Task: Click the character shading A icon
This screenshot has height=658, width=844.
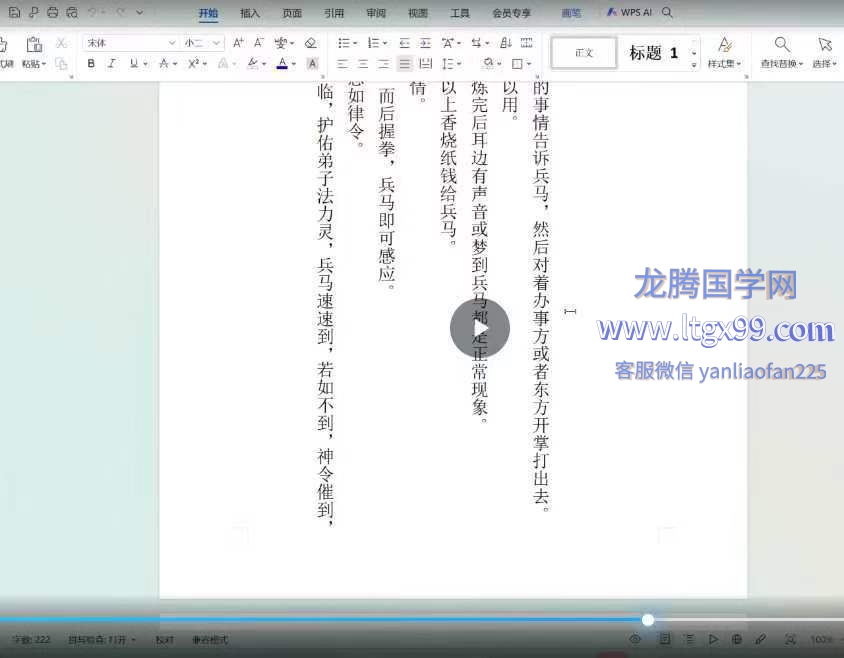Action: pos(312,63)
